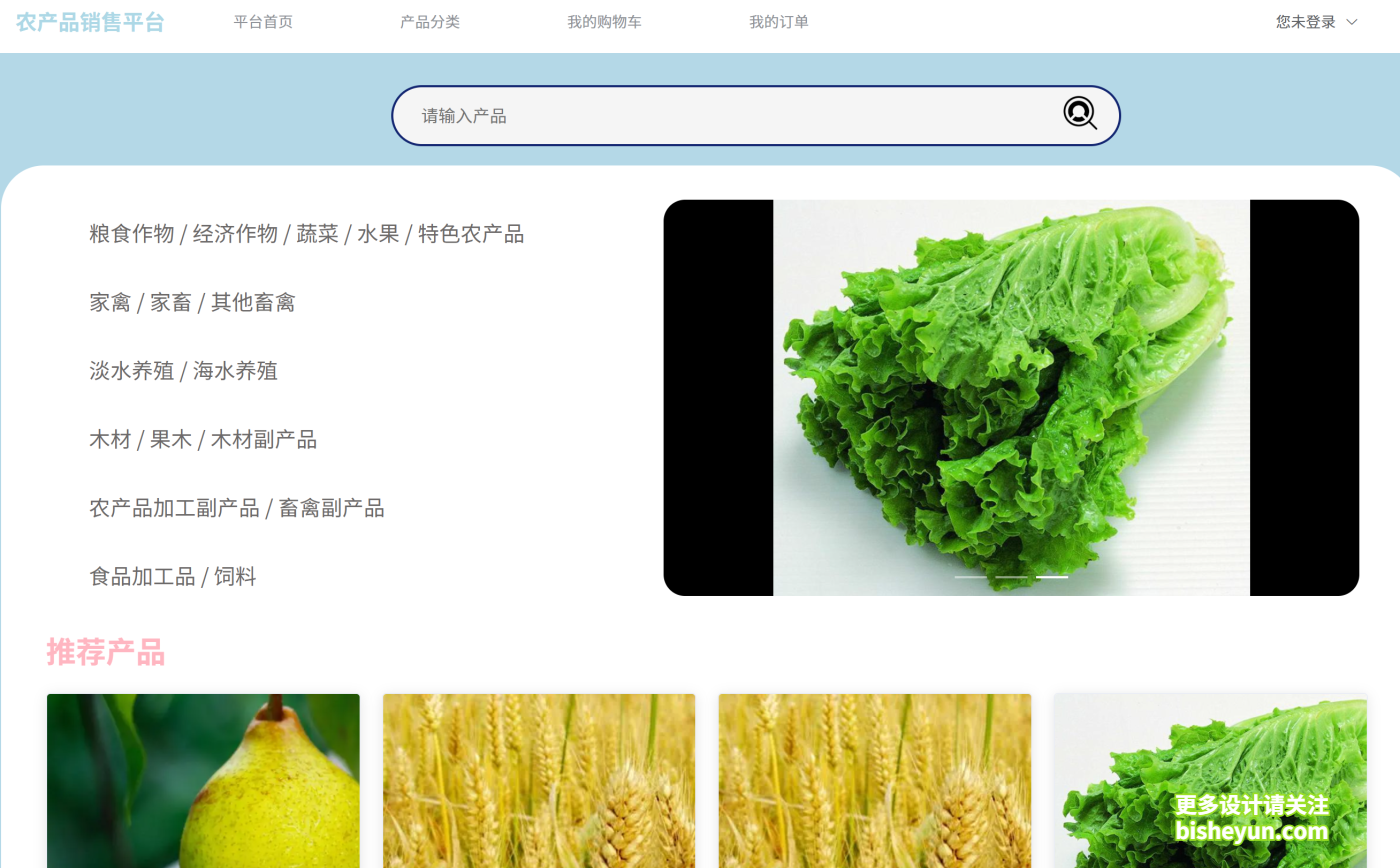Viewport: 1400px width, 868px height.
Task: Click the 请输入产品 search field
Action: (700, 114)
